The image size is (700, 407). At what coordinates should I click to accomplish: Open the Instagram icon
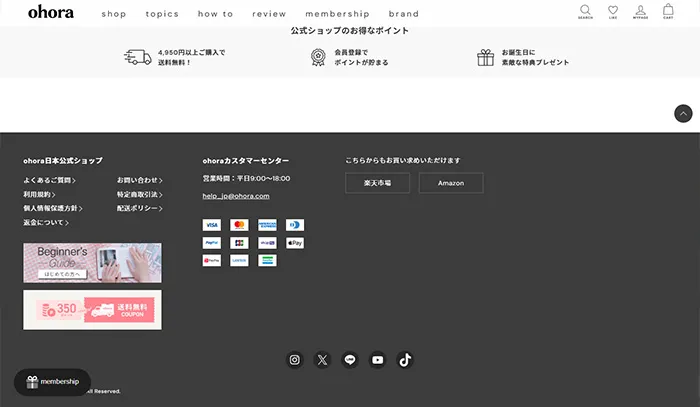(x=295, y=360)
